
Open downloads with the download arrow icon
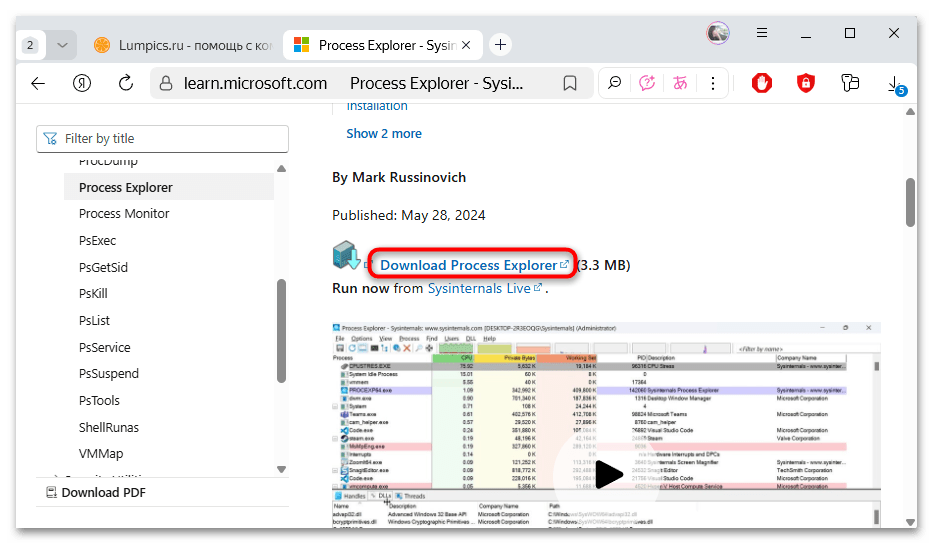tap(895, 85)
